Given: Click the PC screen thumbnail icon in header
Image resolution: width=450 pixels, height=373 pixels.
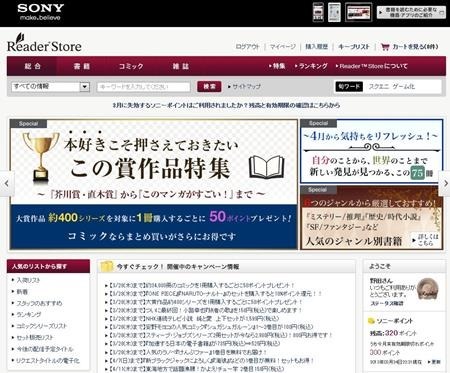Looking at the screenshot, I should (359, 12).
